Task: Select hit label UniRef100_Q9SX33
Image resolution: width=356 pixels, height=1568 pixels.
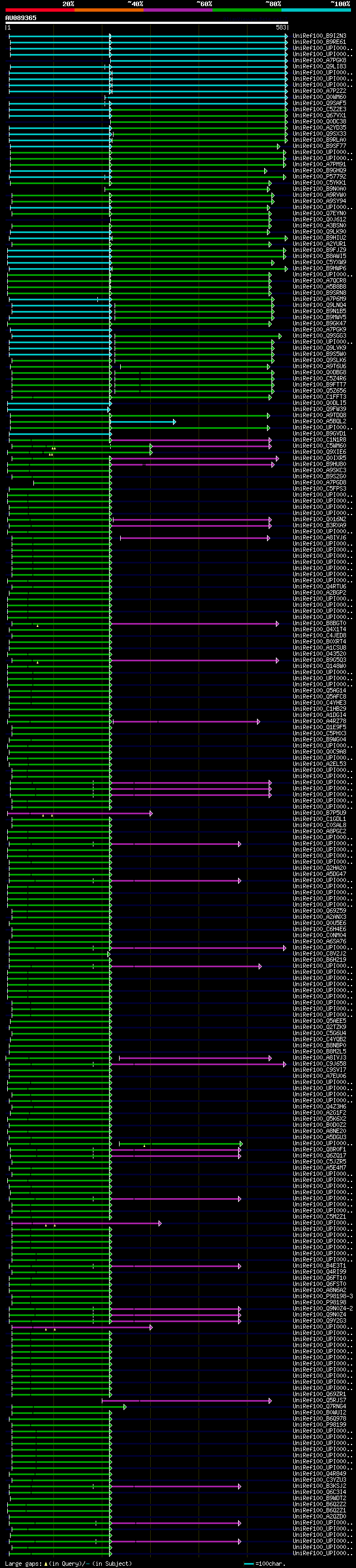Action: click(319, 134)
